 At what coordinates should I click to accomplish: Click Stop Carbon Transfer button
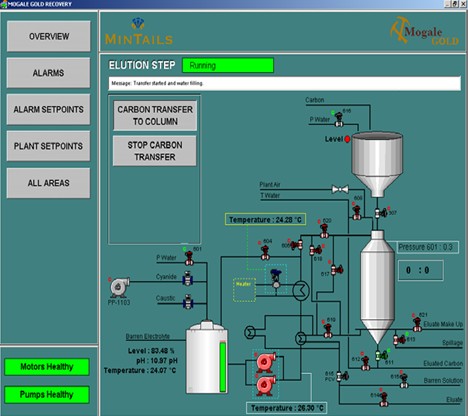pyautogui.click(x=155, y=151)
